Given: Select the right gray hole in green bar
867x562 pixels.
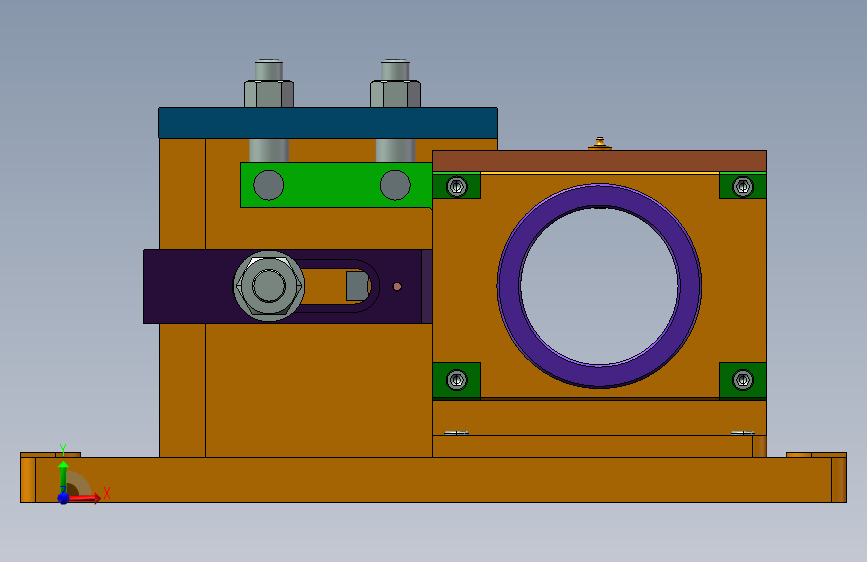Looking at the screenshot, I should click(395, 185).
